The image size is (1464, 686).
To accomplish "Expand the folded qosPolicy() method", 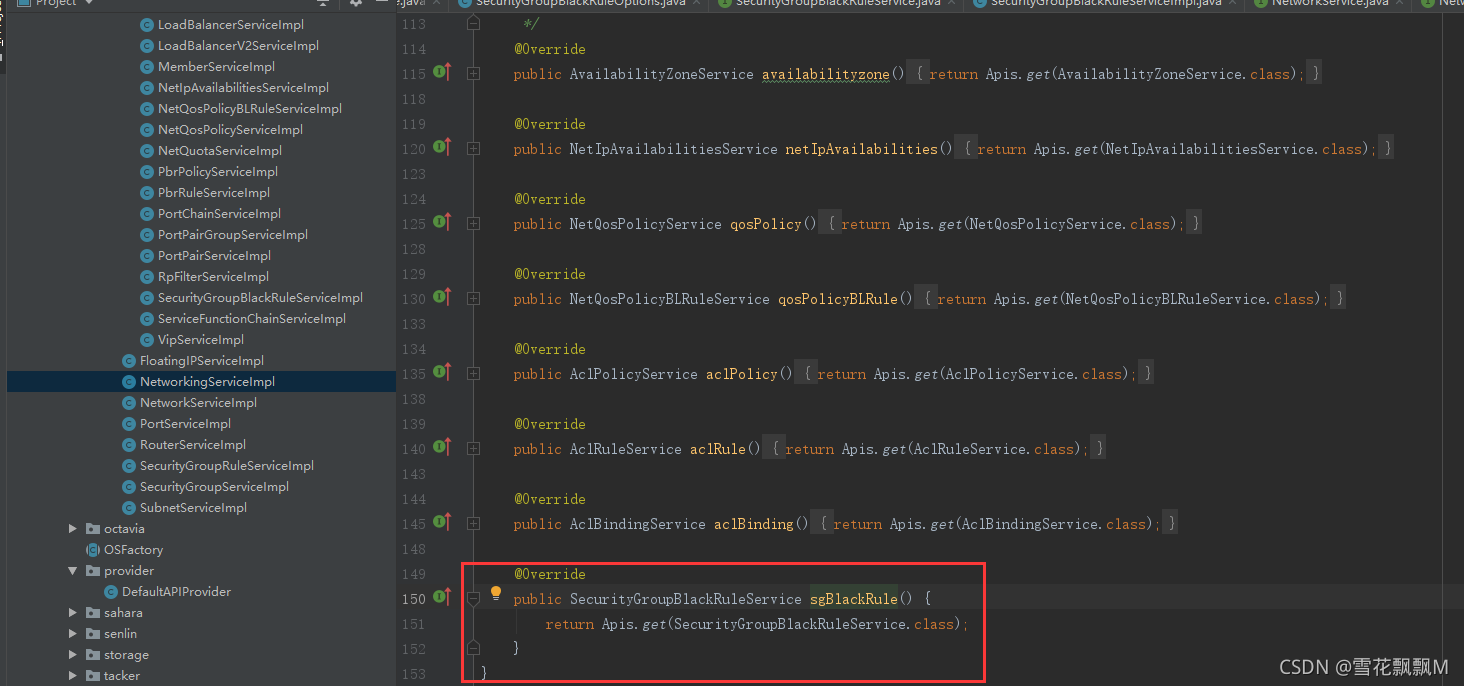I will 473,223.
